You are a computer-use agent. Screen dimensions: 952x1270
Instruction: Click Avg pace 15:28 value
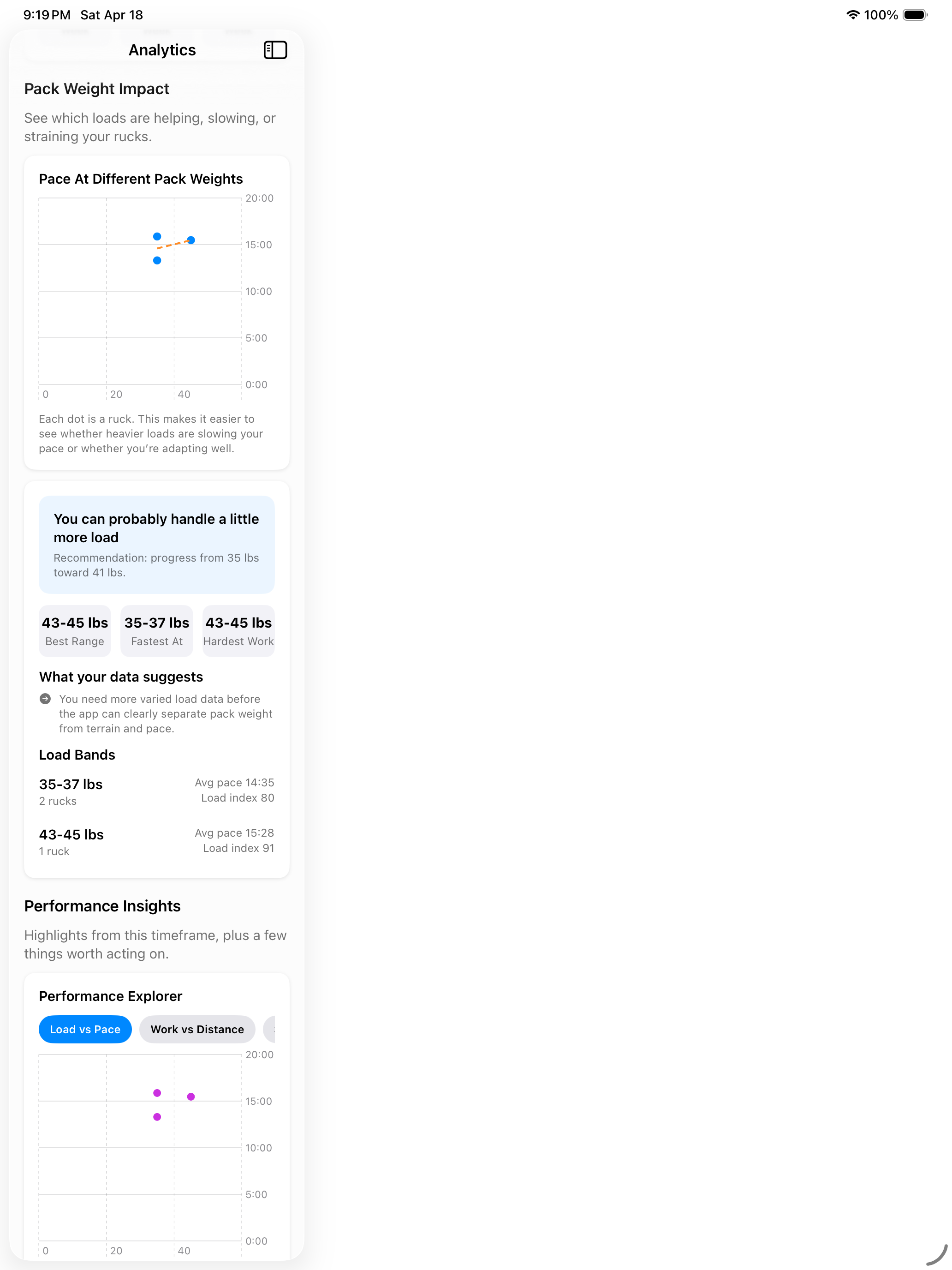tap(235, 833)
